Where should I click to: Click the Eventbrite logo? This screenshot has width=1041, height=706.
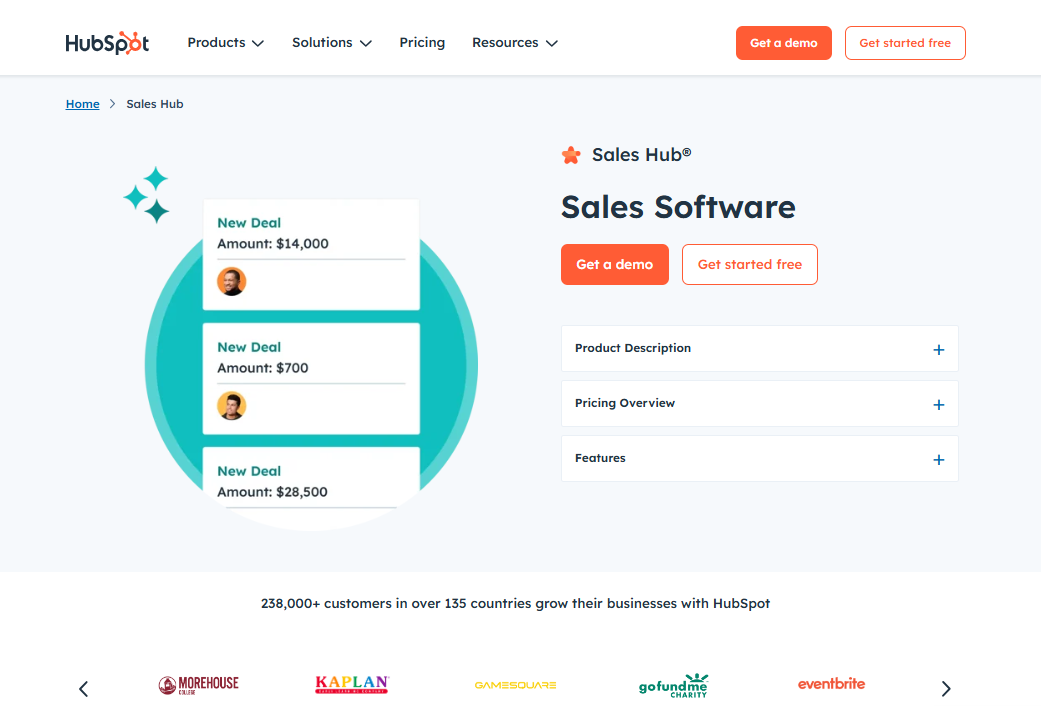pyautogui.click(x=831, y=684)
